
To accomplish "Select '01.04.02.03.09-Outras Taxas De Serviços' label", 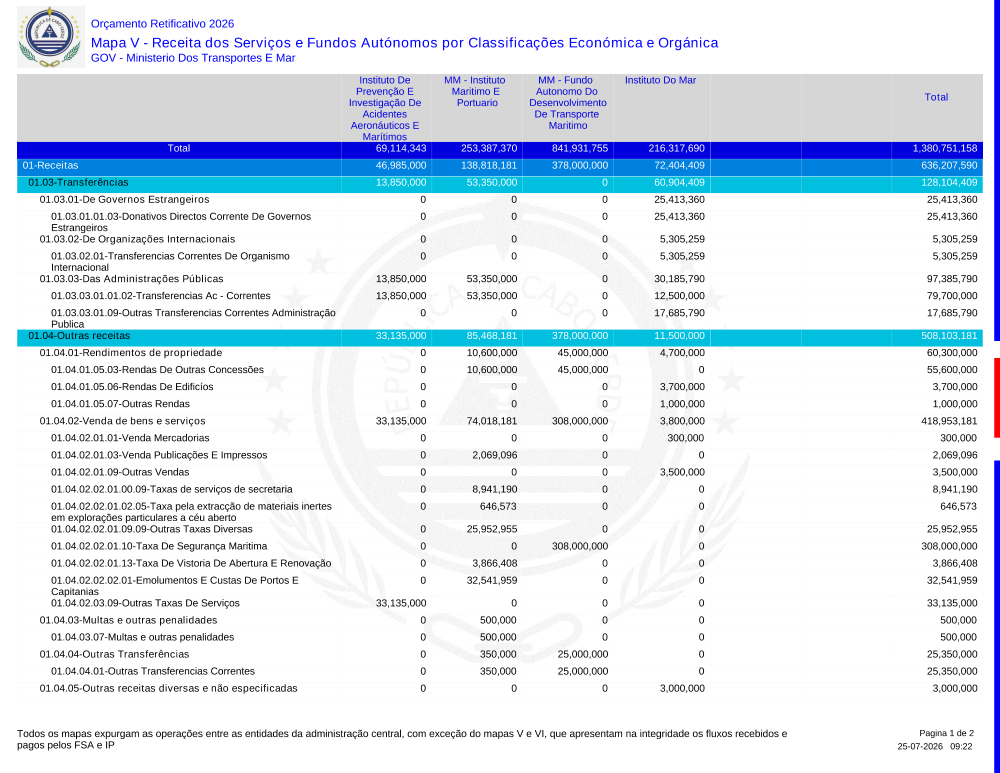I will pyautogui.click(x=145, y=603).
